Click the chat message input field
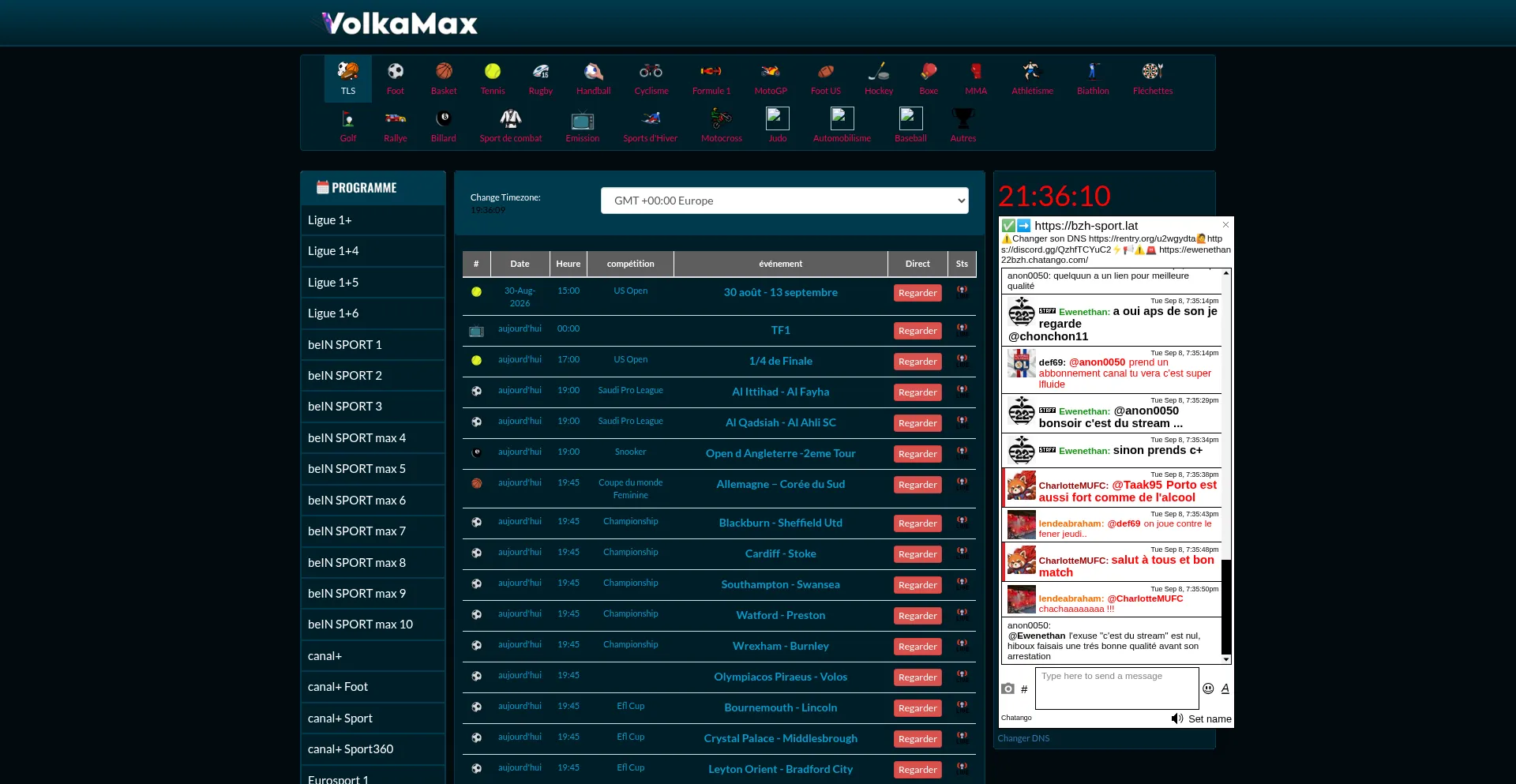The width and height of the screenshot is (1516, 784). click(1116, 688)
